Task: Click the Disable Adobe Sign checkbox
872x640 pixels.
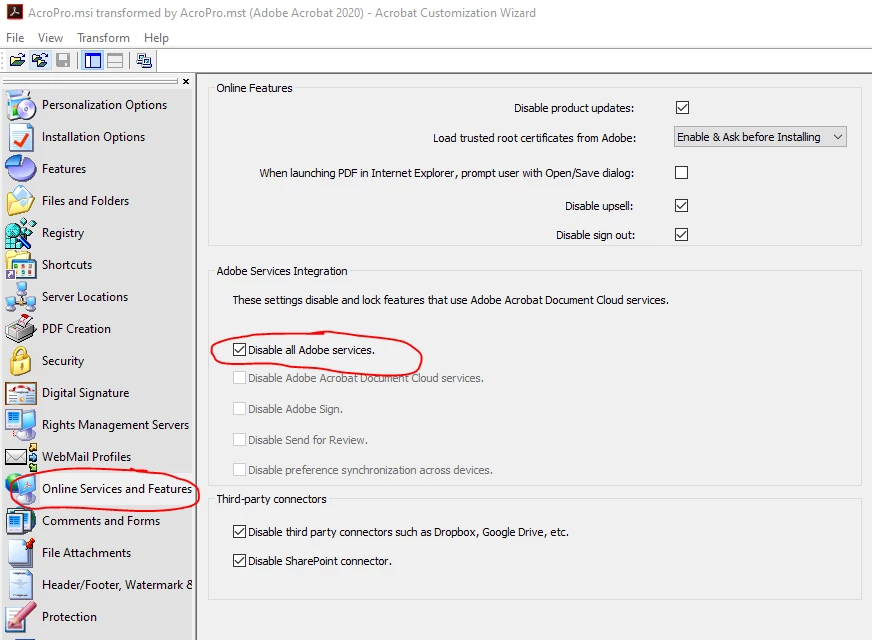Action: tap(239, 409)
